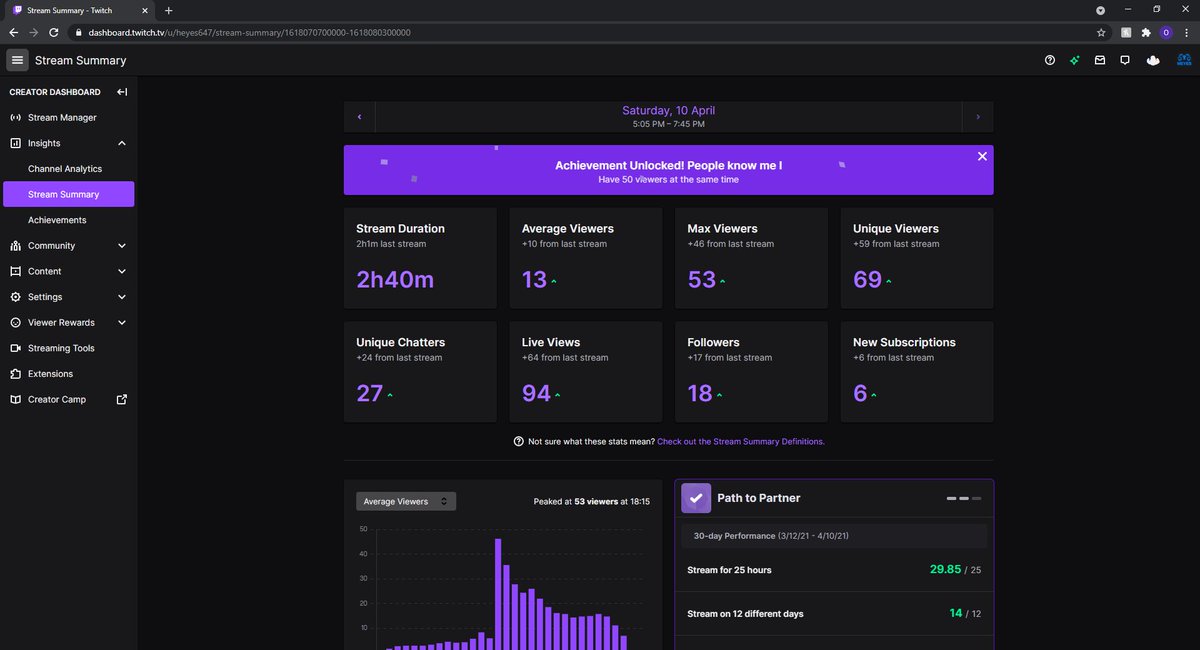Open the help question mark icon
1200x650 pixels.
(x=1050, y=60)
